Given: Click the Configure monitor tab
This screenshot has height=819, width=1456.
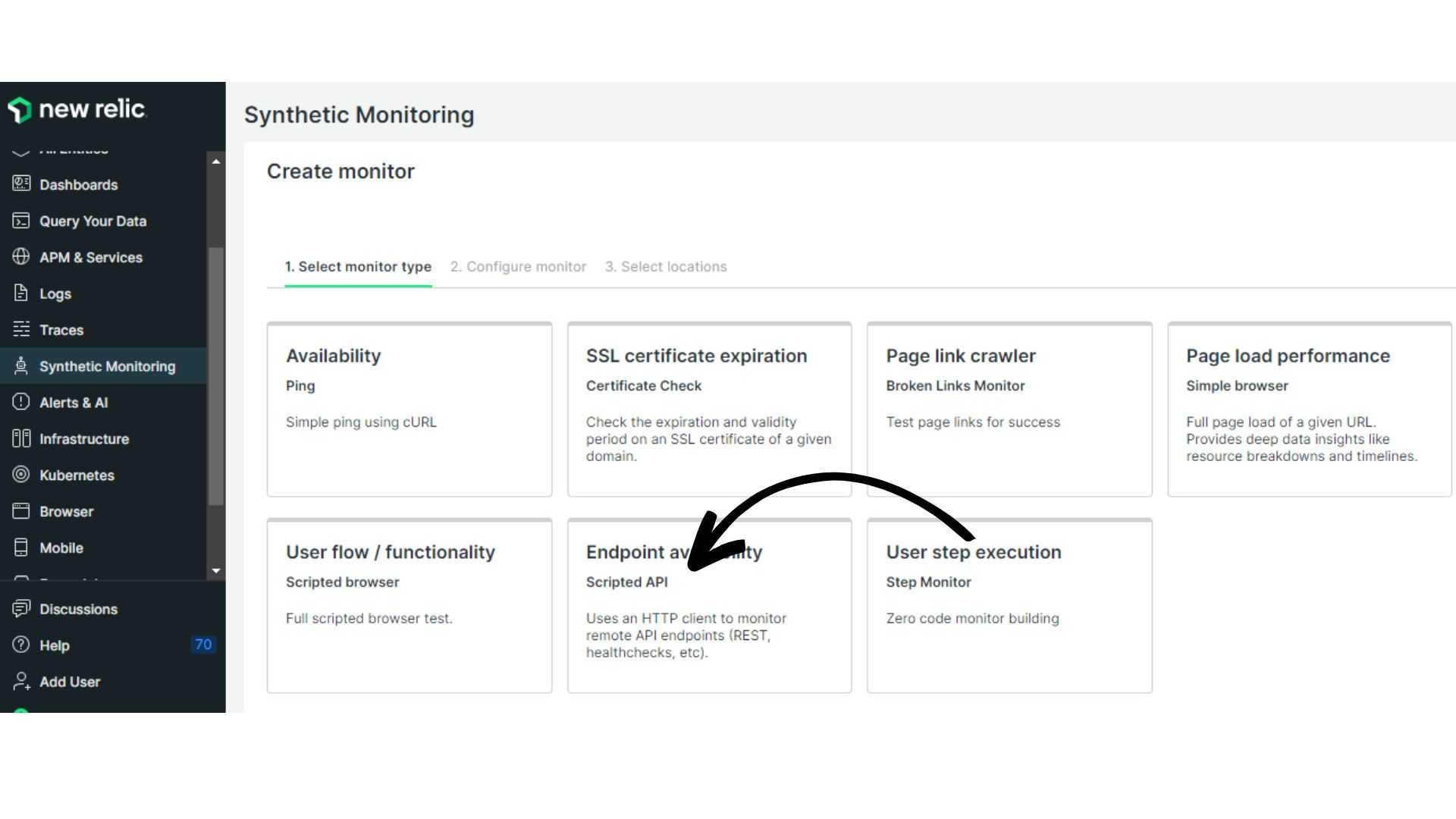Looking at the screenshot, I should pos(518,266).
